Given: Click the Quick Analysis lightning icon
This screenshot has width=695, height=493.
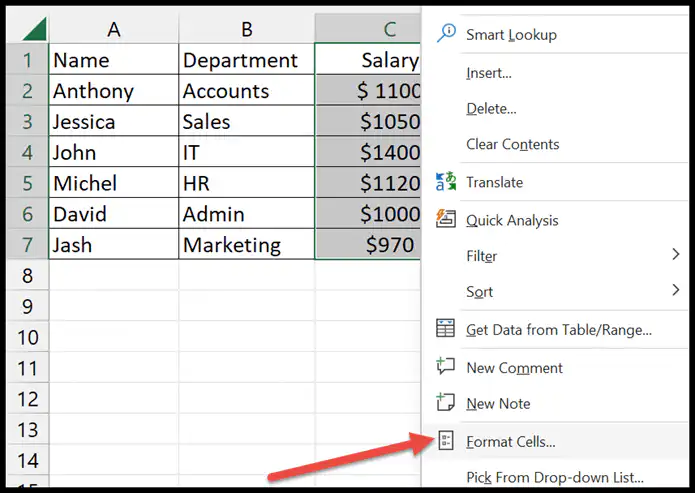Looking at the screenshot, I should tap(446, 219).
